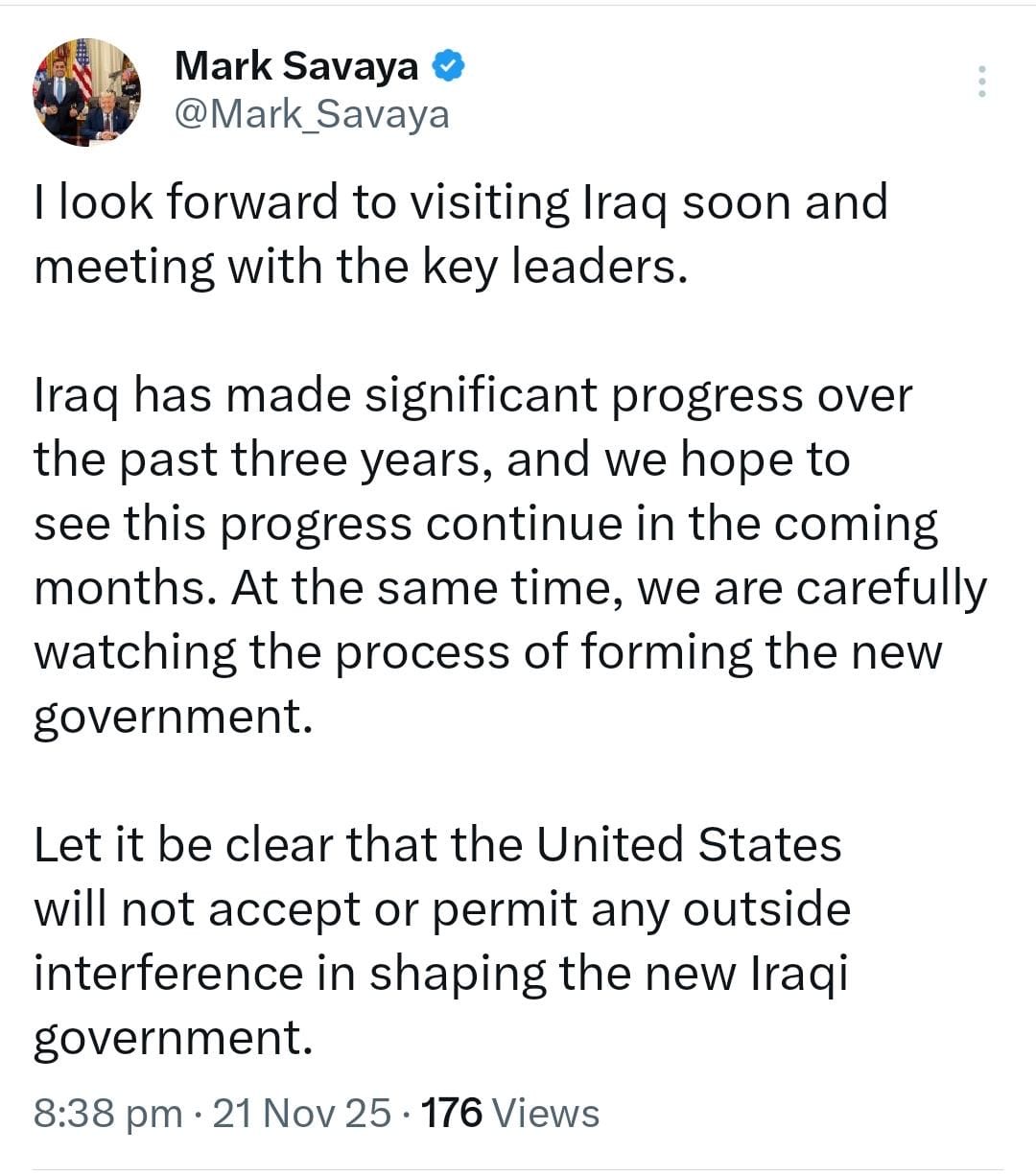Visit the @Mark_Savaya handle link
Screen dimensions: 1036x1176
312,114
